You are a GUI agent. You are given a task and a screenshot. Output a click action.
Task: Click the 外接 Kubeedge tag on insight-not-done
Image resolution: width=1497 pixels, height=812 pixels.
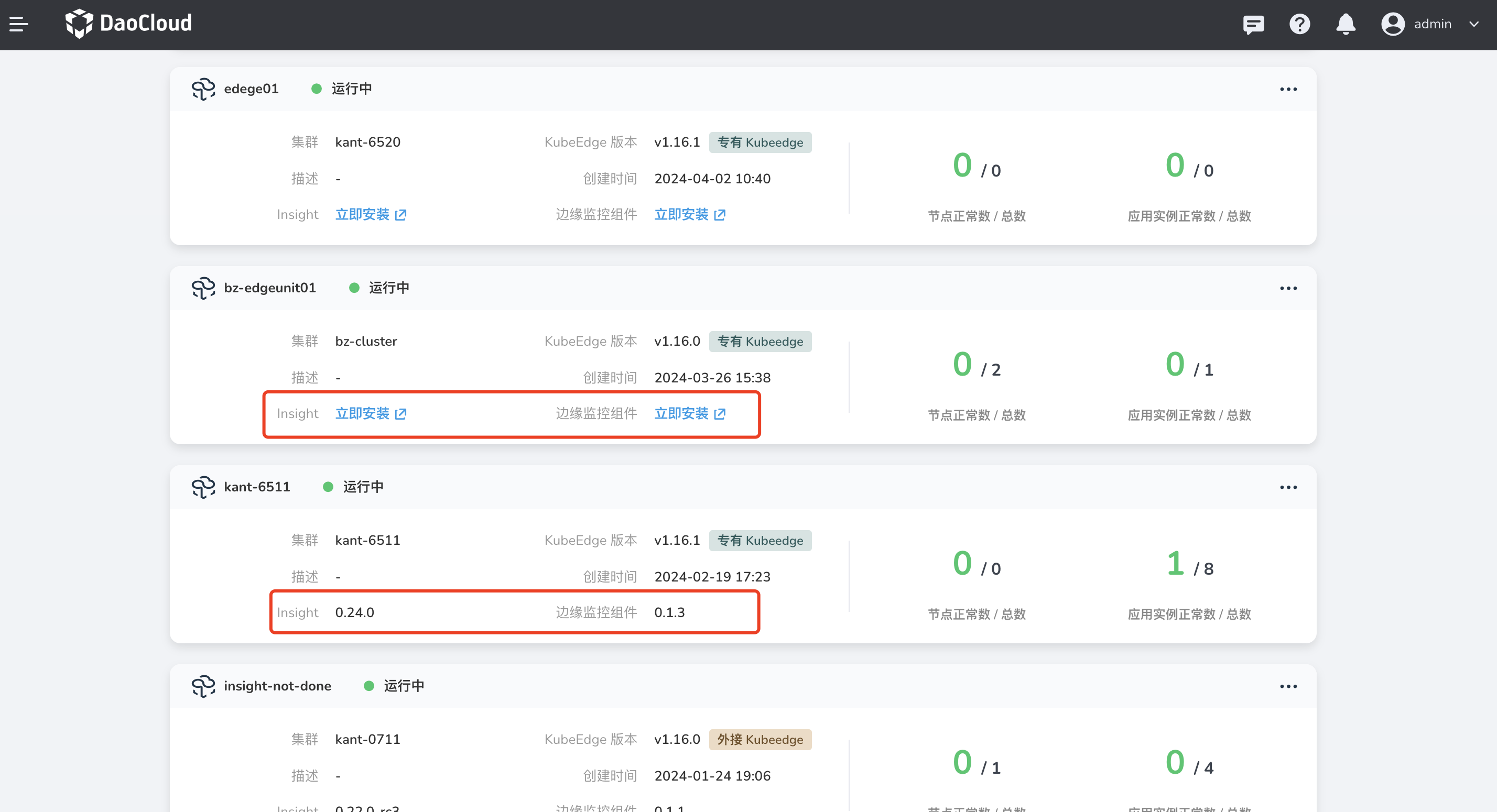coord(760,739)
